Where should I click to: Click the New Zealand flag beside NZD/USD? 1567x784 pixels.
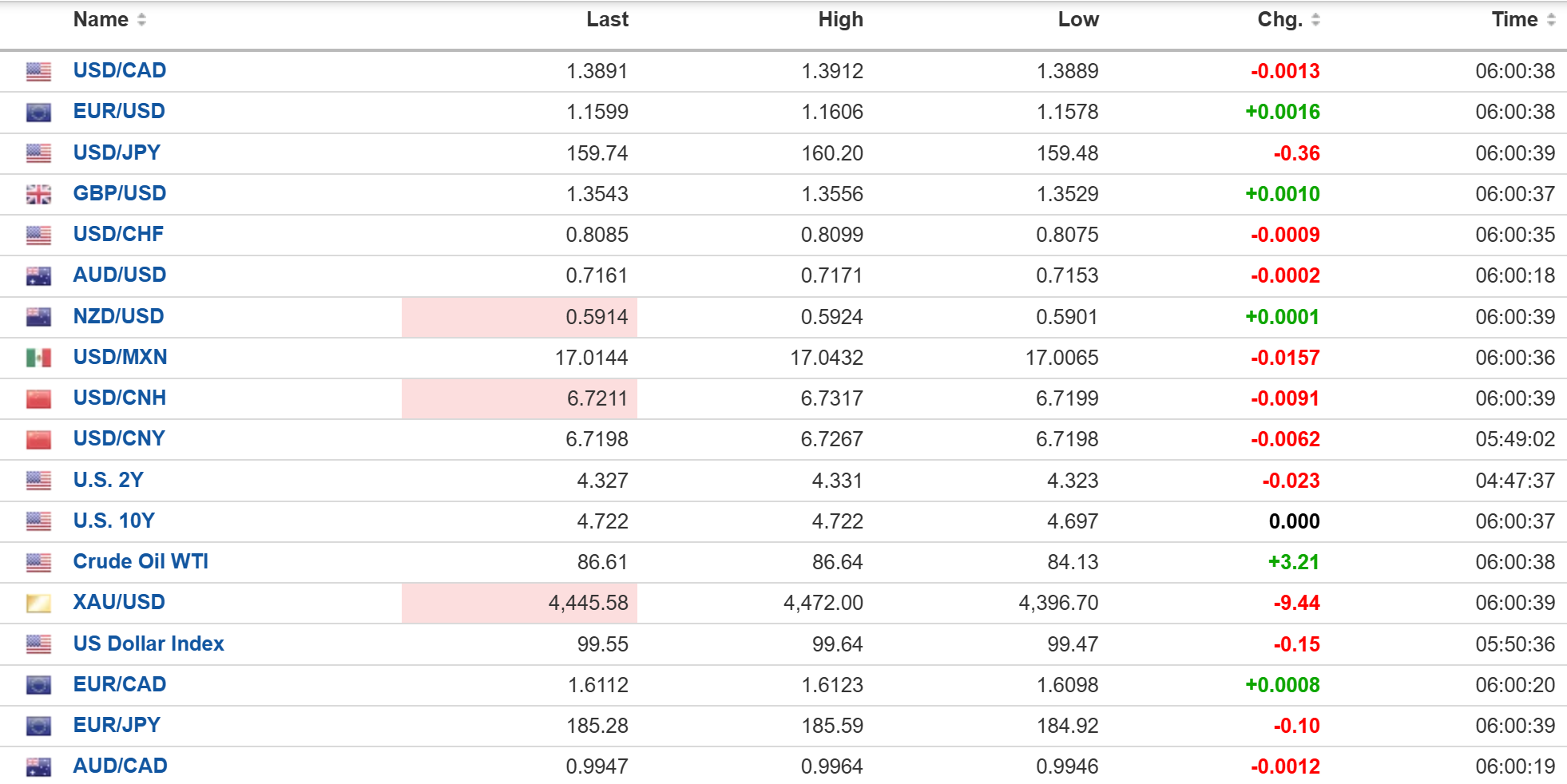[38, 317]
